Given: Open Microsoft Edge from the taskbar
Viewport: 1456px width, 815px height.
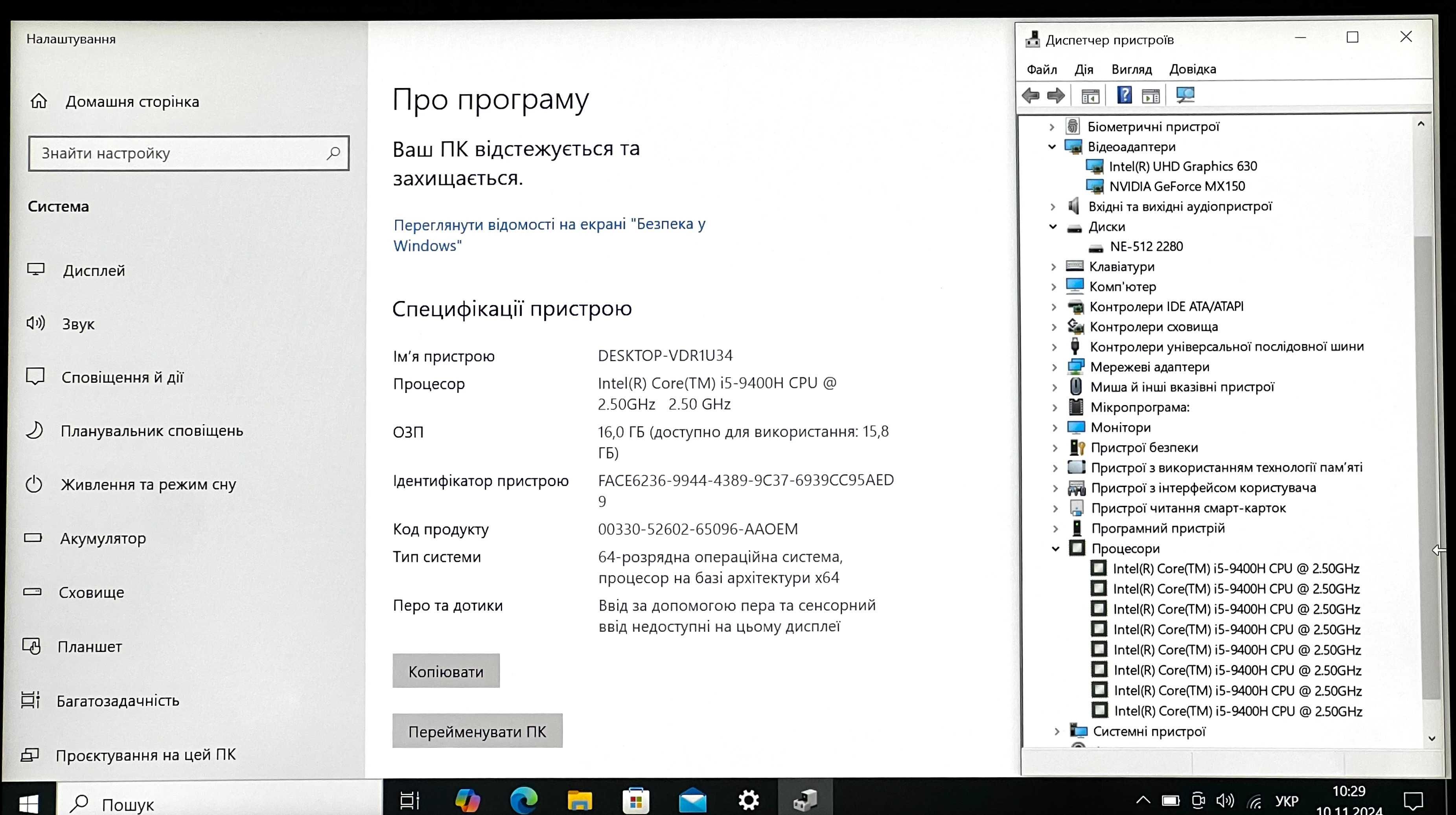Looking at the screenshot, I should pyautogui.click(x=523, y=800).
